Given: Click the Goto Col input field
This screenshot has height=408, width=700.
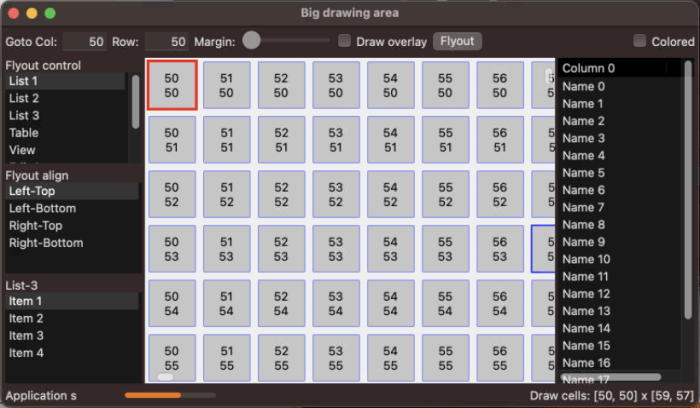Looking at the screenshot, I should (x=85, y=42).
